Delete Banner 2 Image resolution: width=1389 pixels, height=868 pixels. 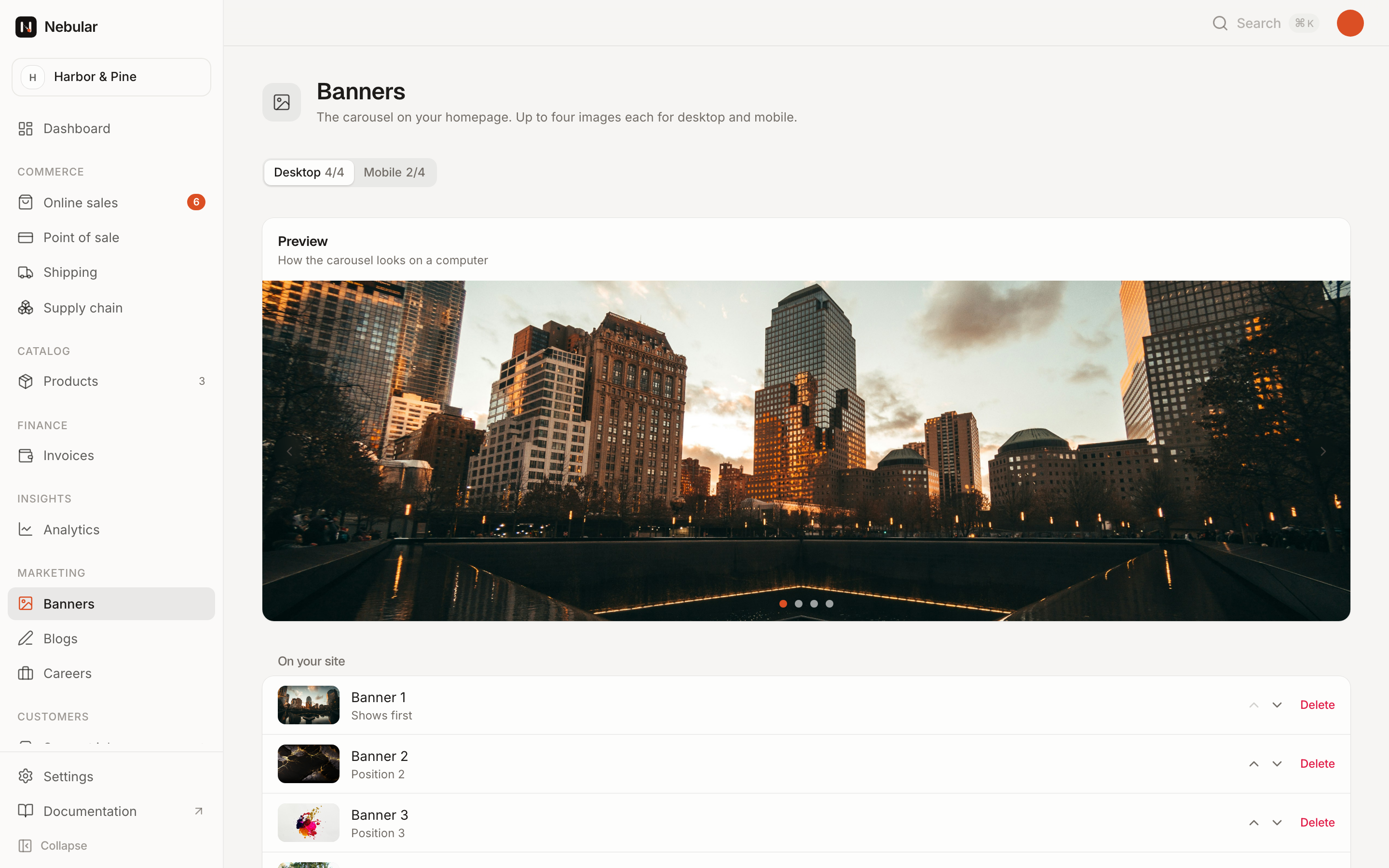click(1317, 764)
